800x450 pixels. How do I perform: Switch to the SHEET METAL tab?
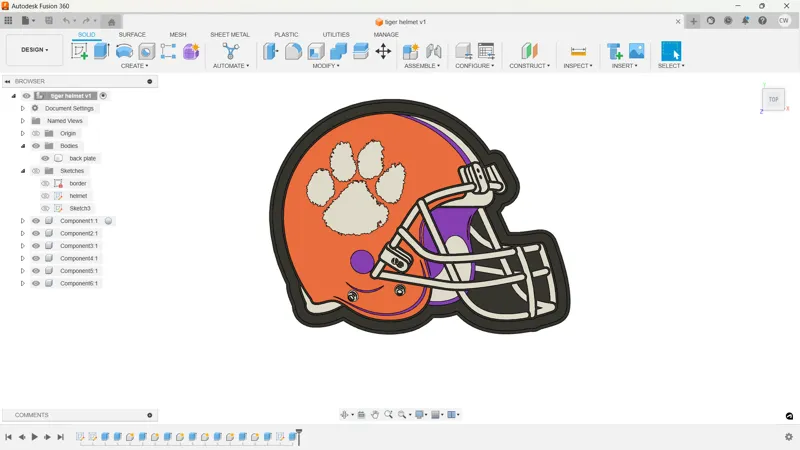coord(230,34)
